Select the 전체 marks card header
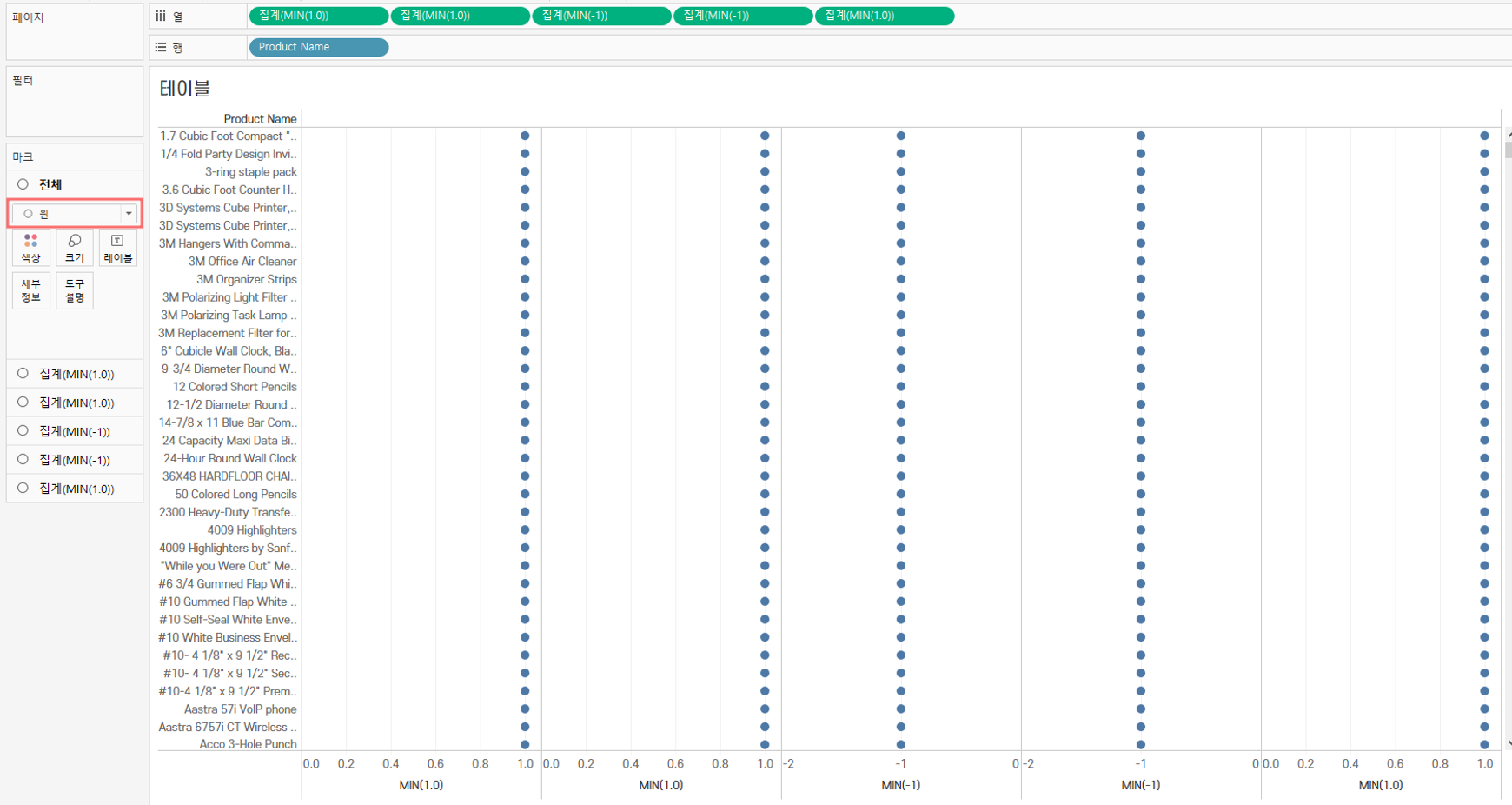Screen dimensions: 1512x805 50,184
